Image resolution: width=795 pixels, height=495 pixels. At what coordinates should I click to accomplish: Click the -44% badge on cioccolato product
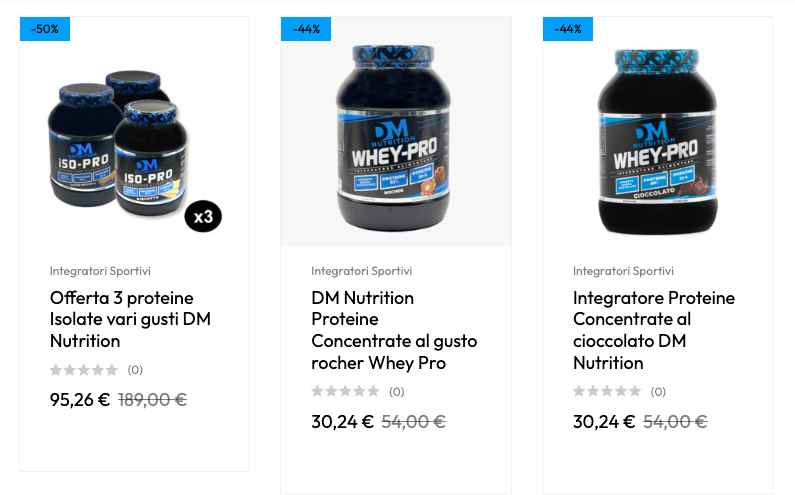(x=567, y=29)
